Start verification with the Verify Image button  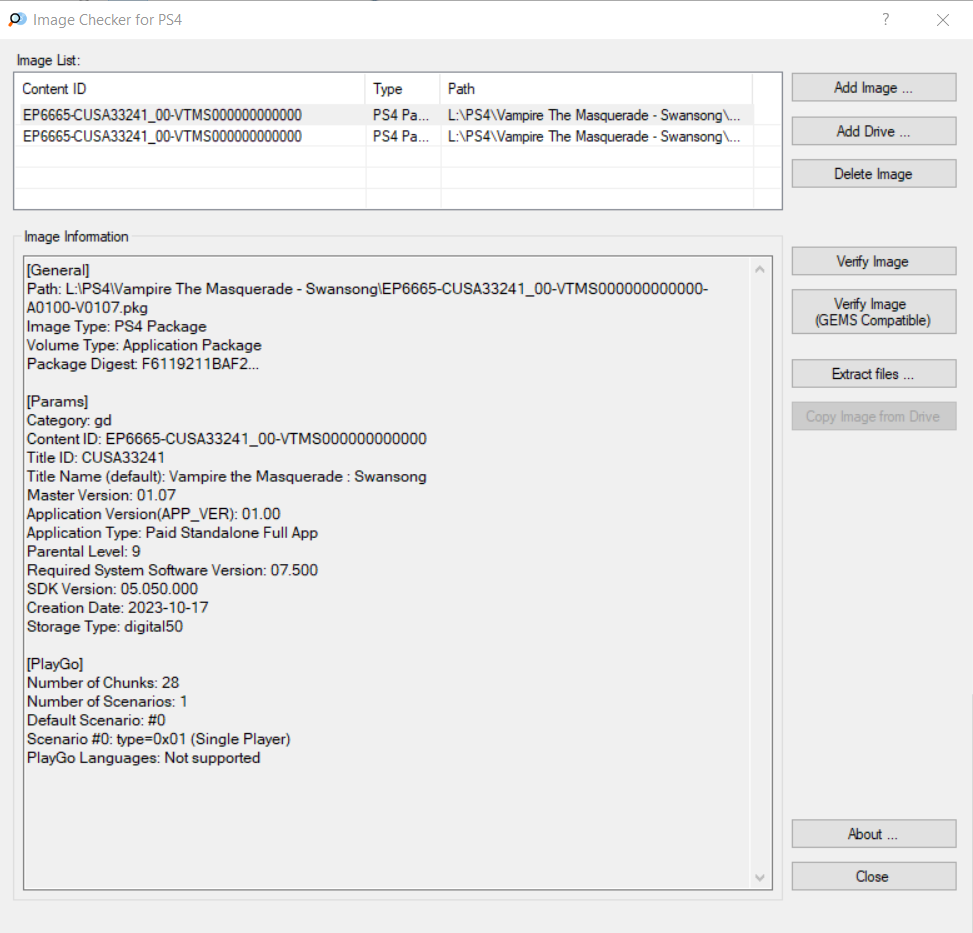(x=873, y=262)
